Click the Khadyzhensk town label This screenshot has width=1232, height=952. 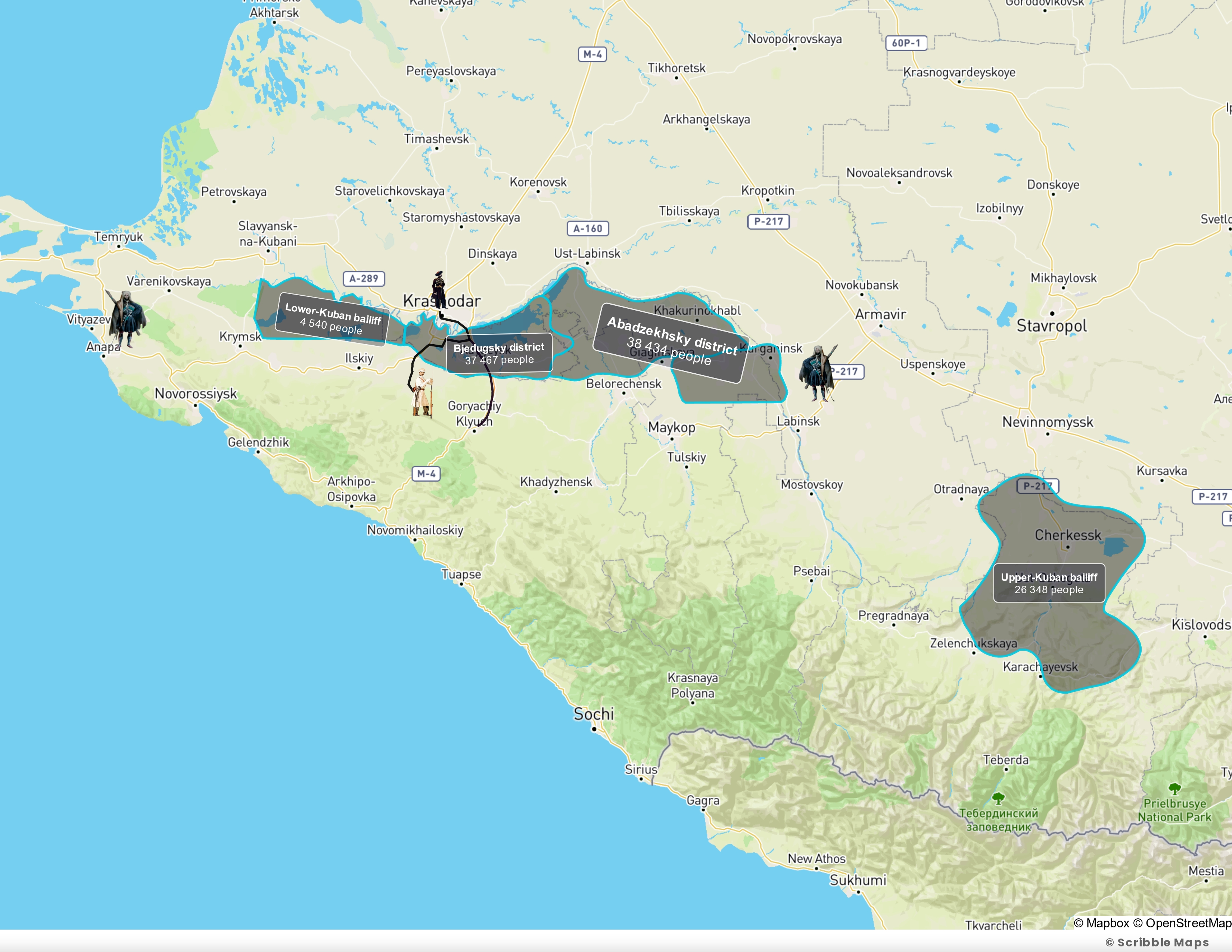556,482
